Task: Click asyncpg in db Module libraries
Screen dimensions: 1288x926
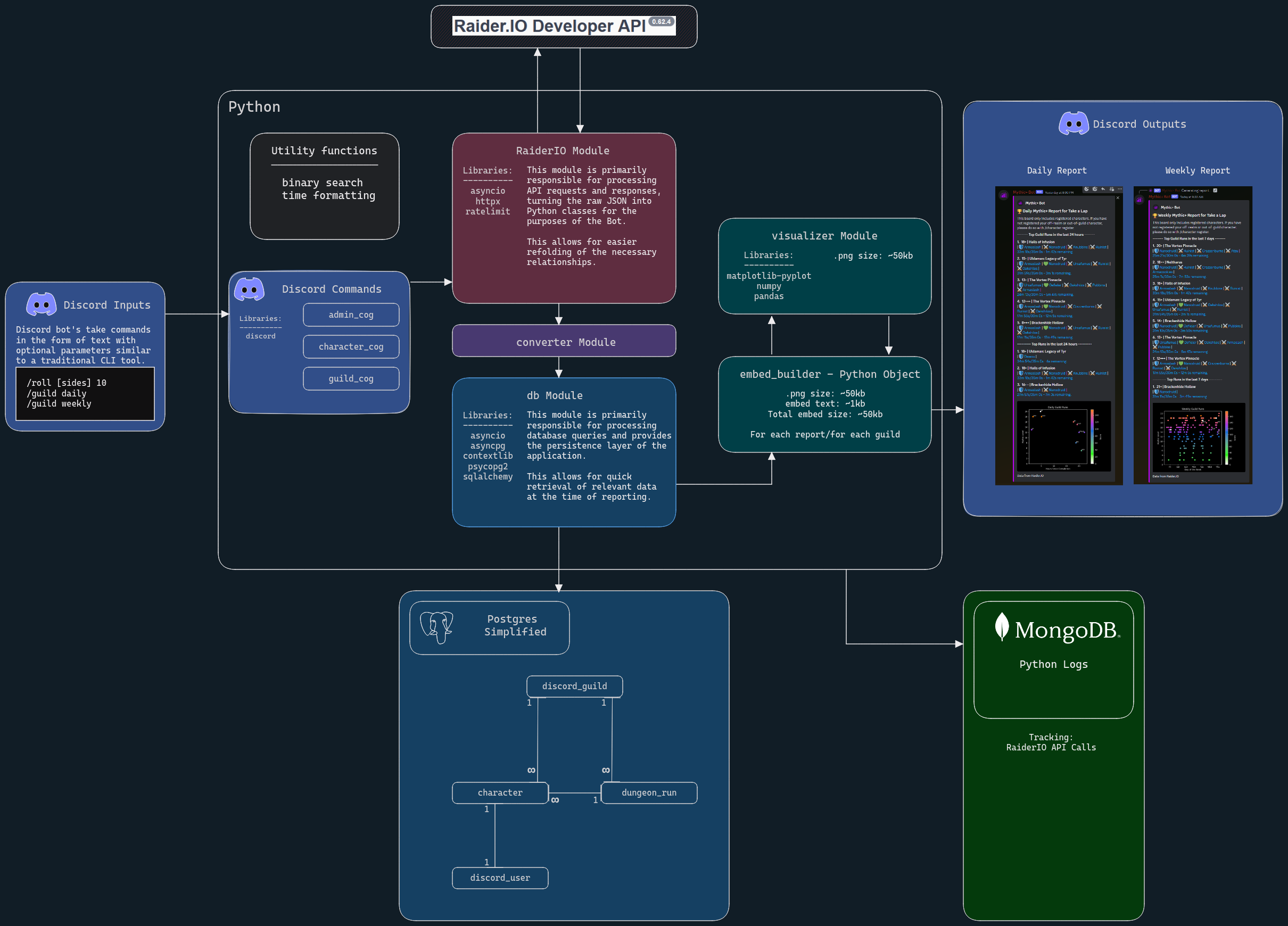Action: point(488,445)
